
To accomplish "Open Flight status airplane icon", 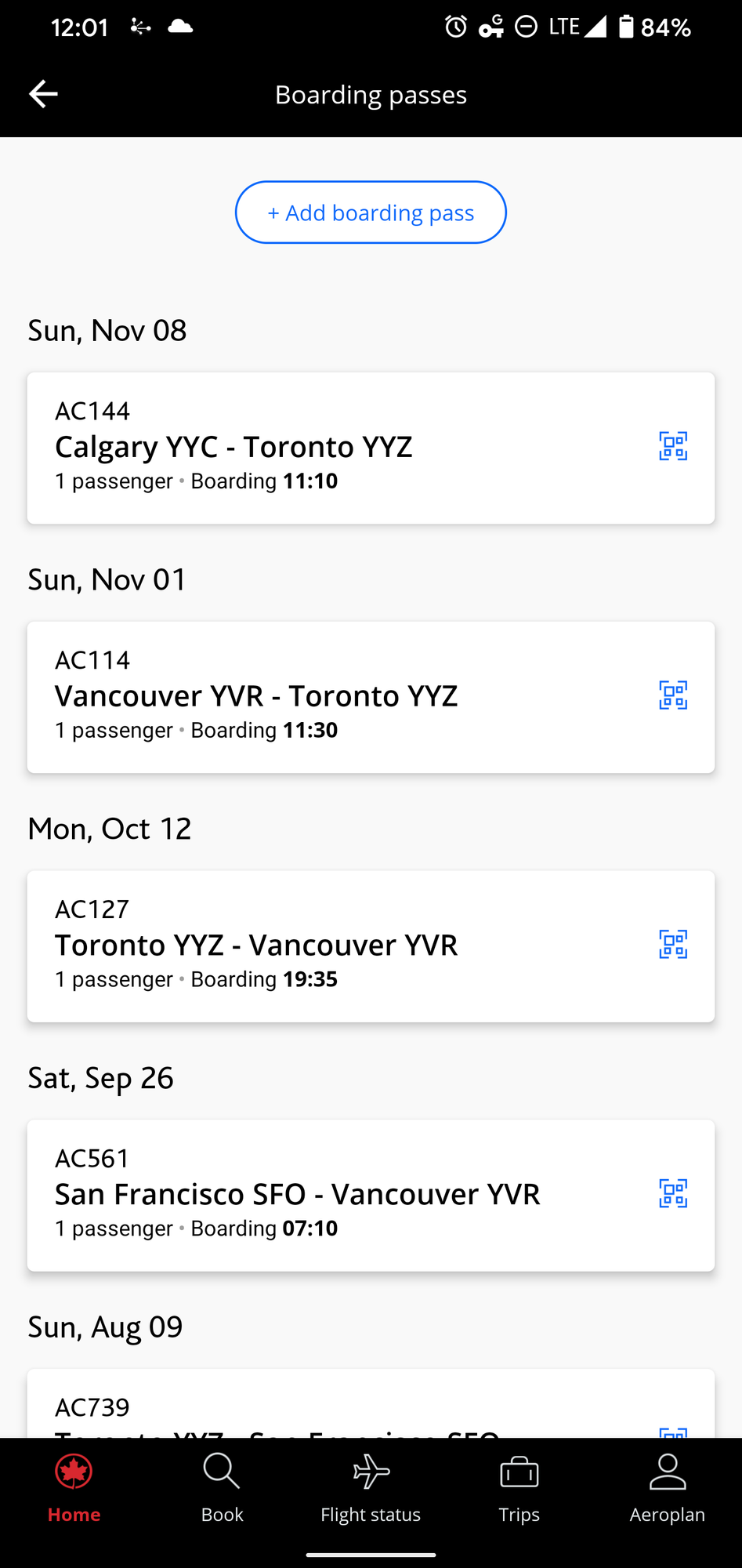I will (371, 1472).
